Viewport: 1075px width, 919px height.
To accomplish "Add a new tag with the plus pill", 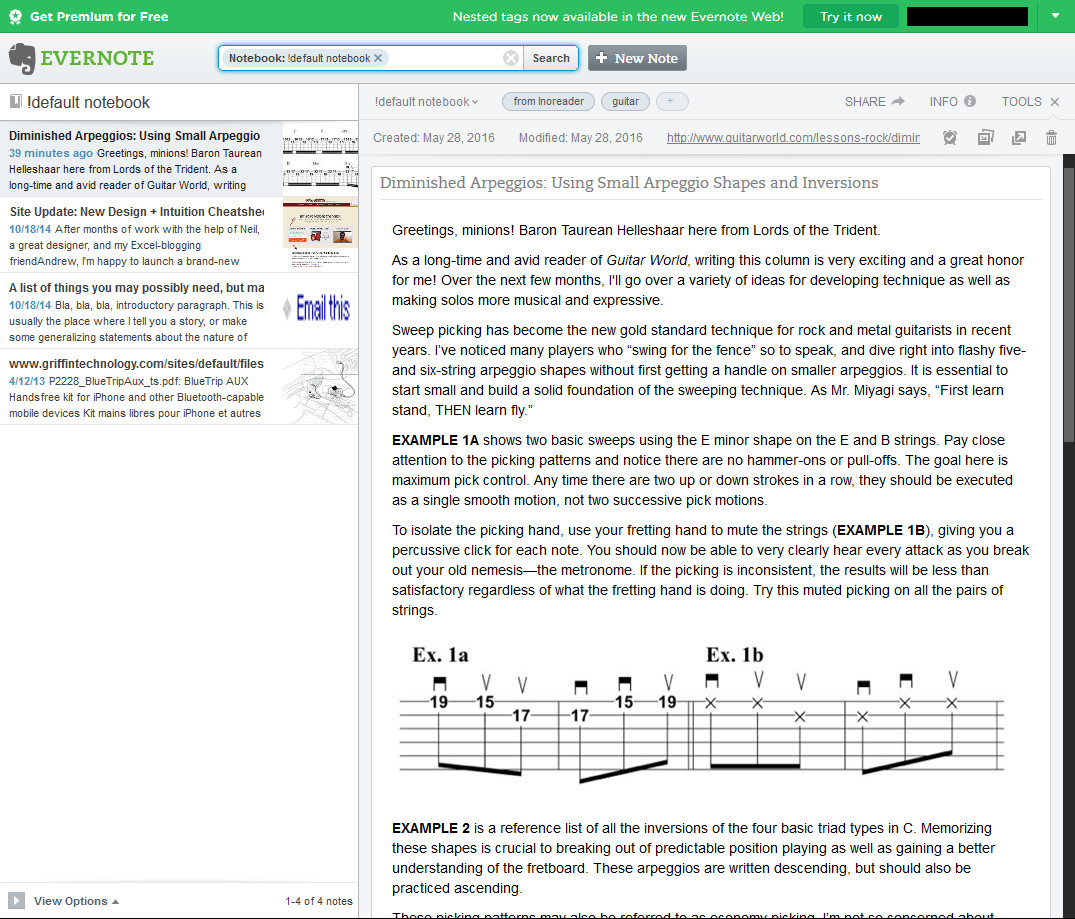I will pos(672,102).
